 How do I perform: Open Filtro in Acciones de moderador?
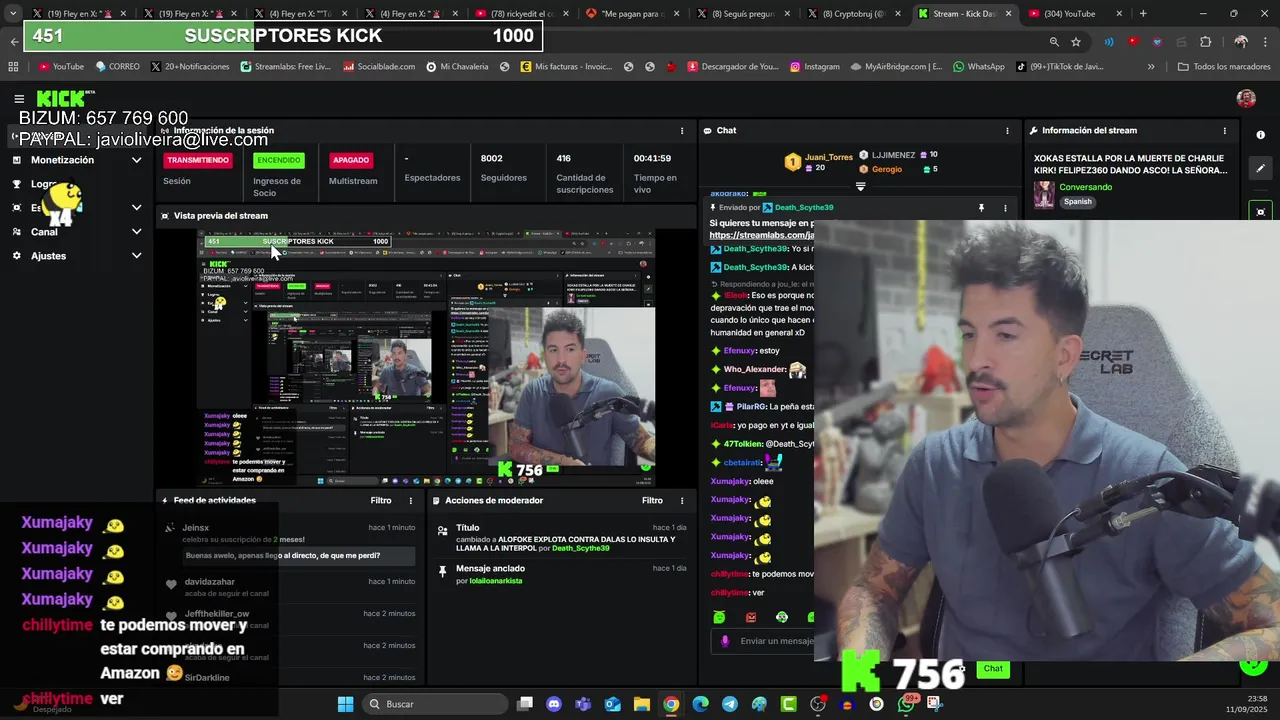click(x=652, y=500)
